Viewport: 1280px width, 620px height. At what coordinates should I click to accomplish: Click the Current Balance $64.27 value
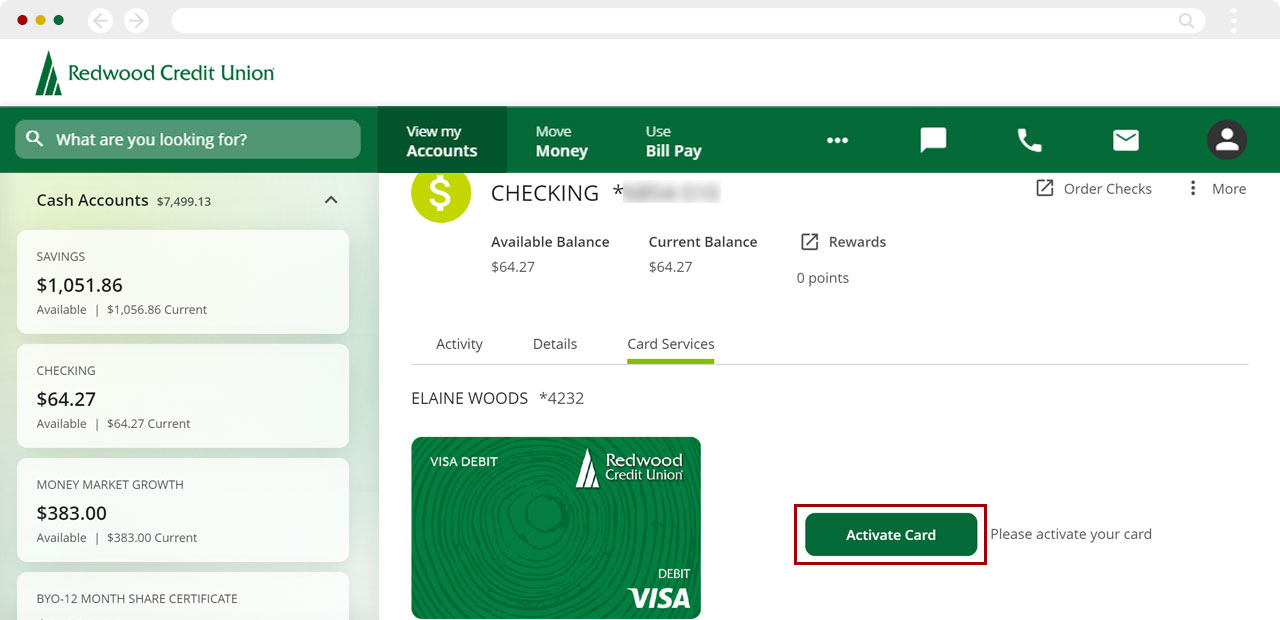[670, 267]
